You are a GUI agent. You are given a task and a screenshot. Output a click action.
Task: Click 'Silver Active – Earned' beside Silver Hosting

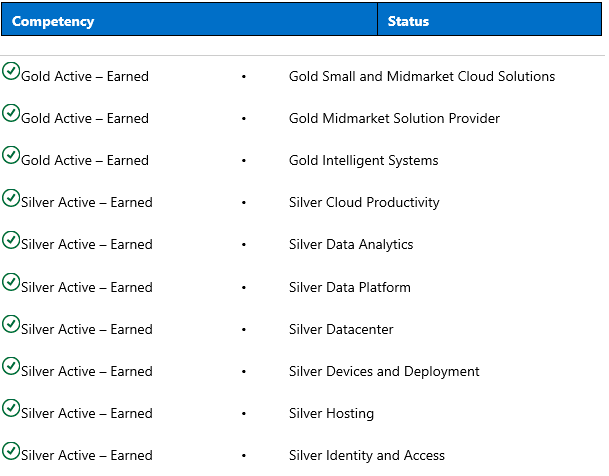click(x=87, y=413)
